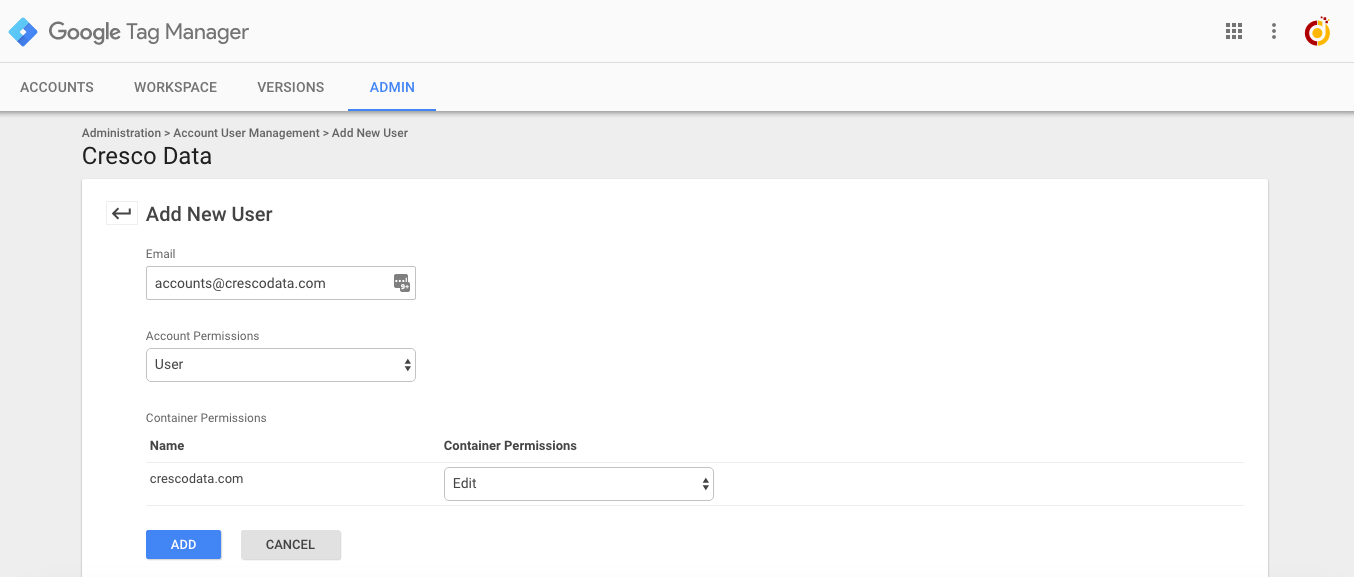Click the Google Tag Manager title text
1354x577 pixels.
point(149,32)
